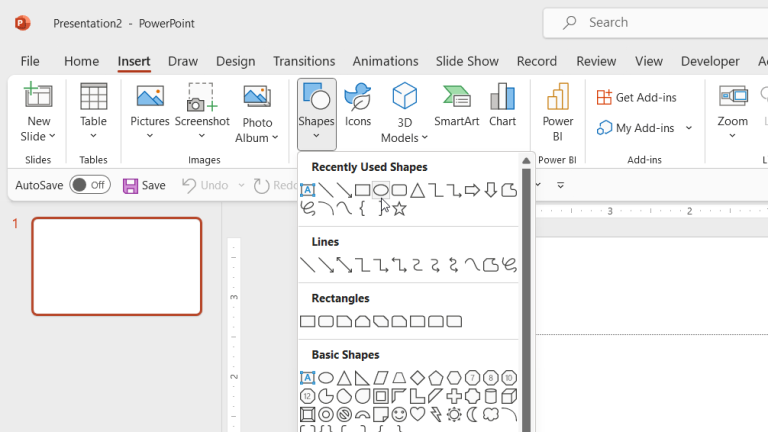Expand the Undo history arrow
This screenshot has width=768, height=432.
point(241,185)
